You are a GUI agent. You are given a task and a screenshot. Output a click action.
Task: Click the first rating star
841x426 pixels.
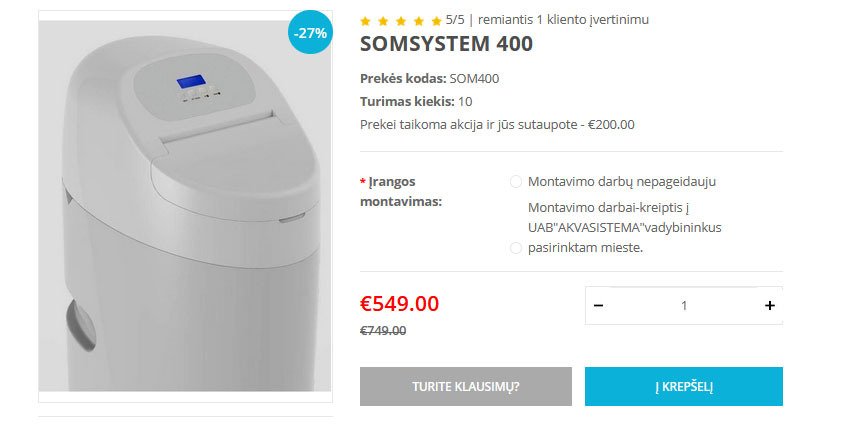365,20
